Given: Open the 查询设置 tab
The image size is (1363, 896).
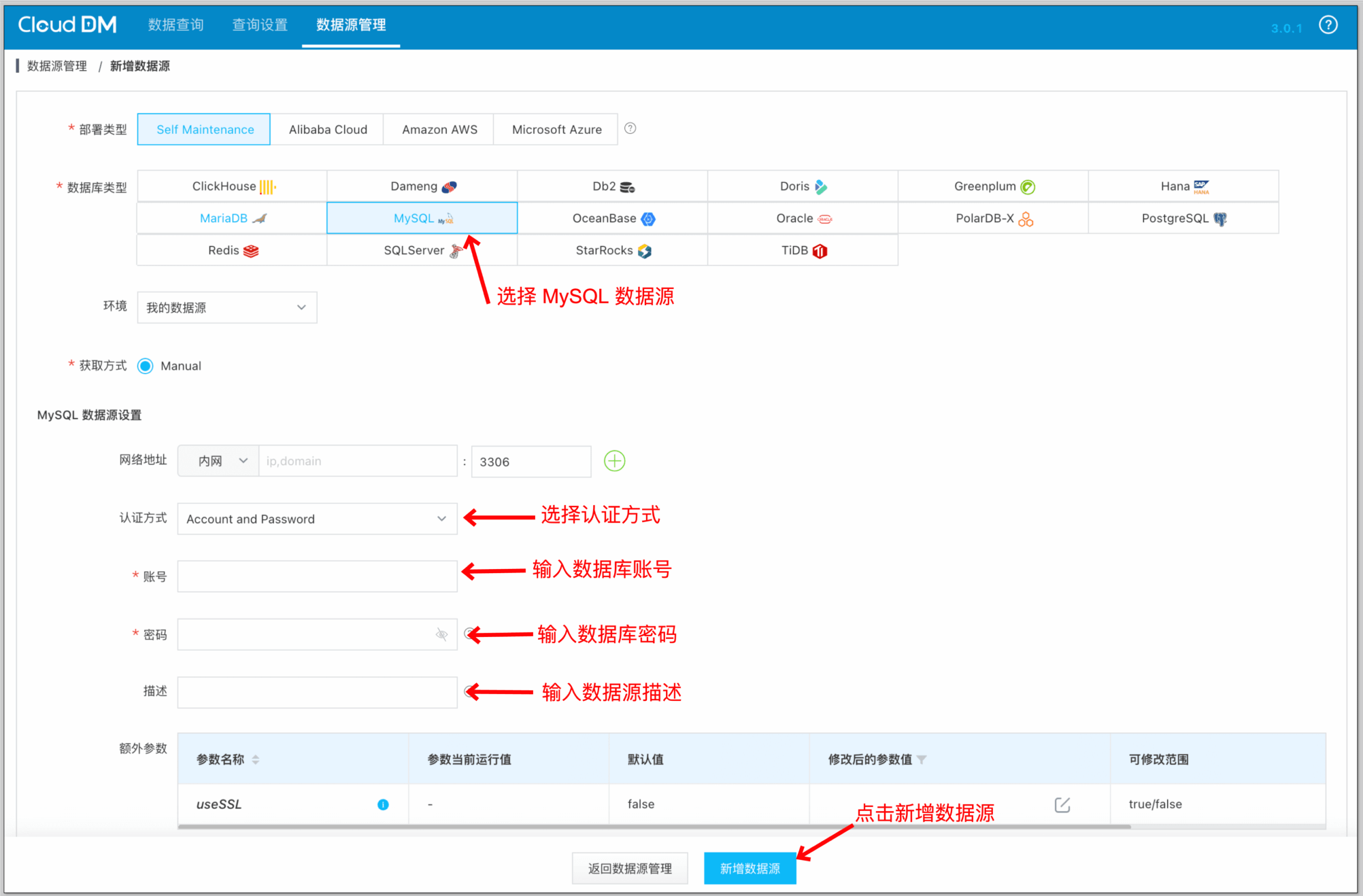Looking at the screenshot, I should pyautogui.click(x=260, y=25).
